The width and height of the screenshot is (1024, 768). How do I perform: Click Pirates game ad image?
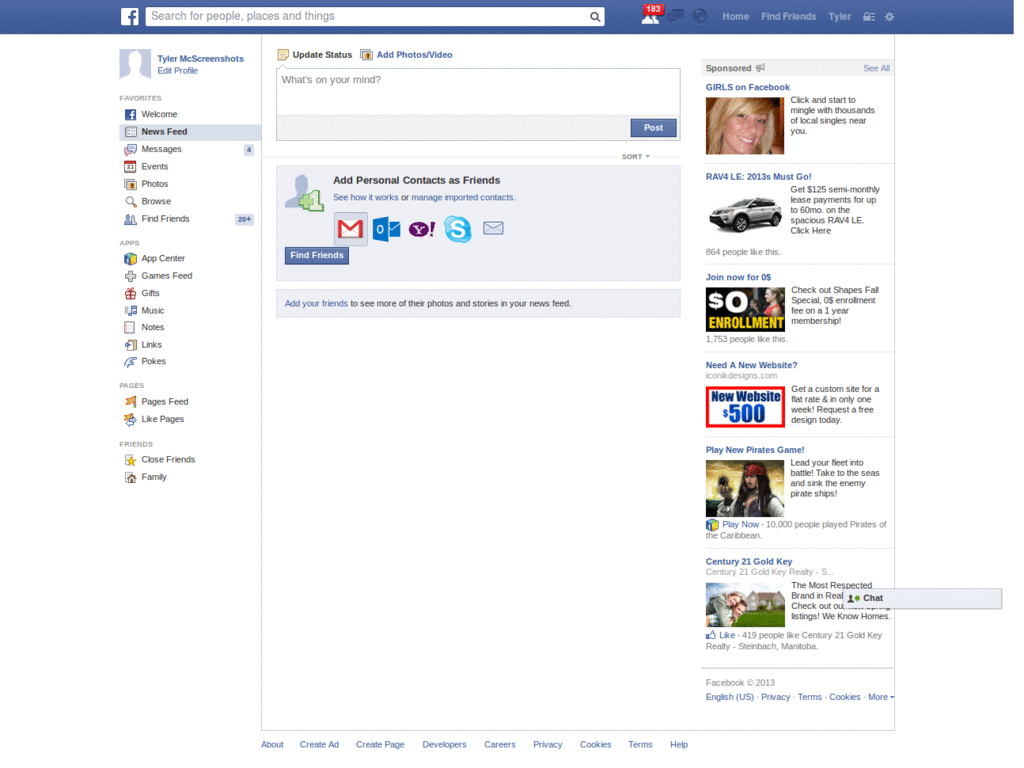(744, 488)
